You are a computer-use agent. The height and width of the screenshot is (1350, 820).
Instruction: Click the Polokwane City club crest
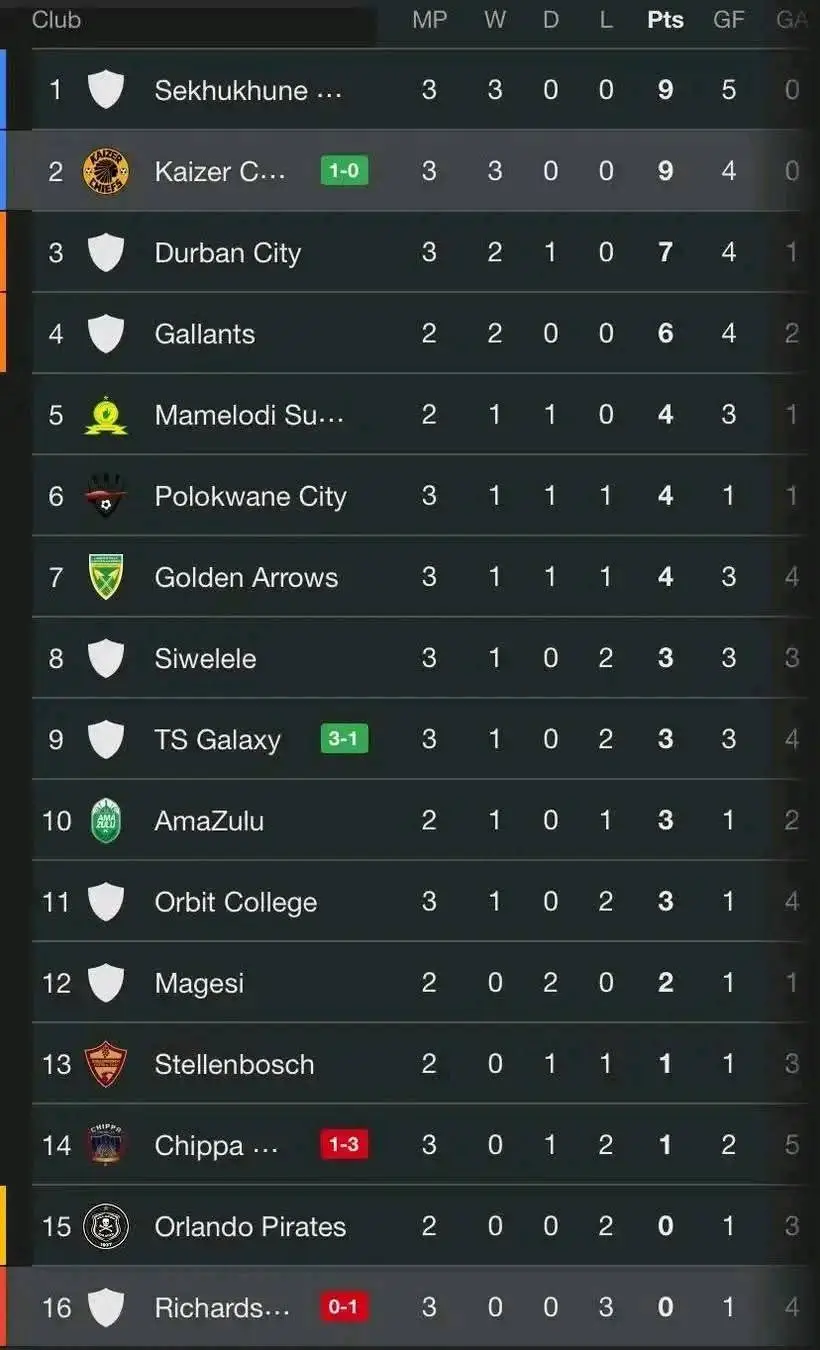105,495
